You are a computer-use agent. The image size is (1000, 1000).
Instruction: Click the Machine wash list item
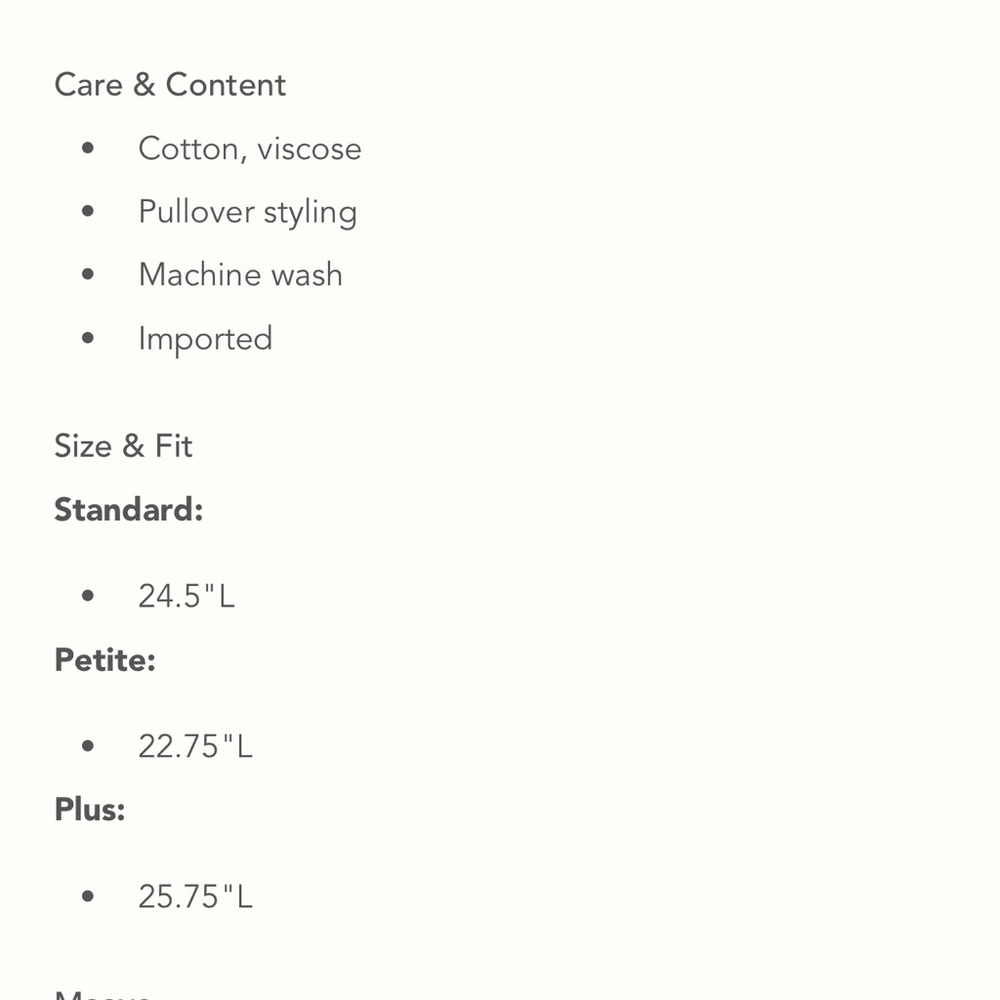240,275
